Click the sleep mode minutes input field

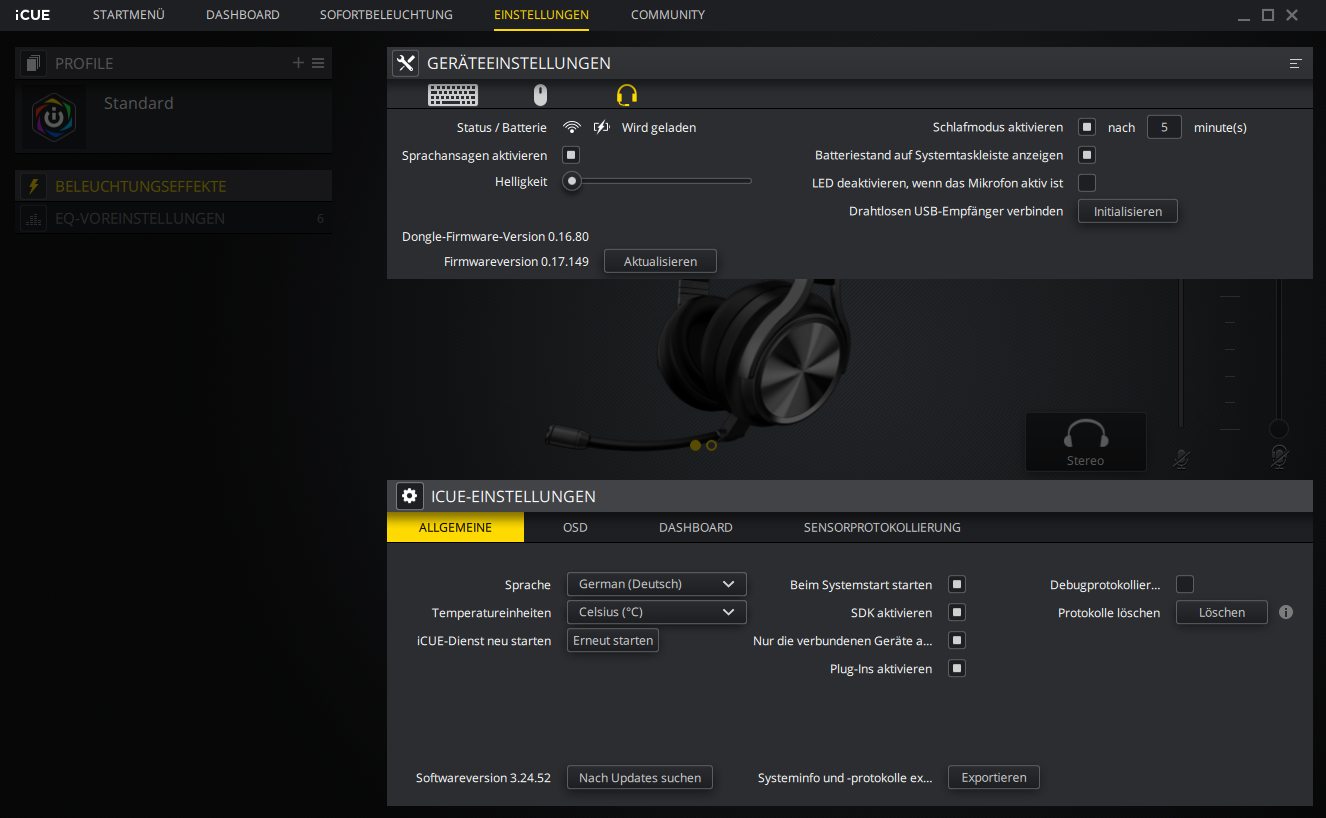pos(1164,127)
